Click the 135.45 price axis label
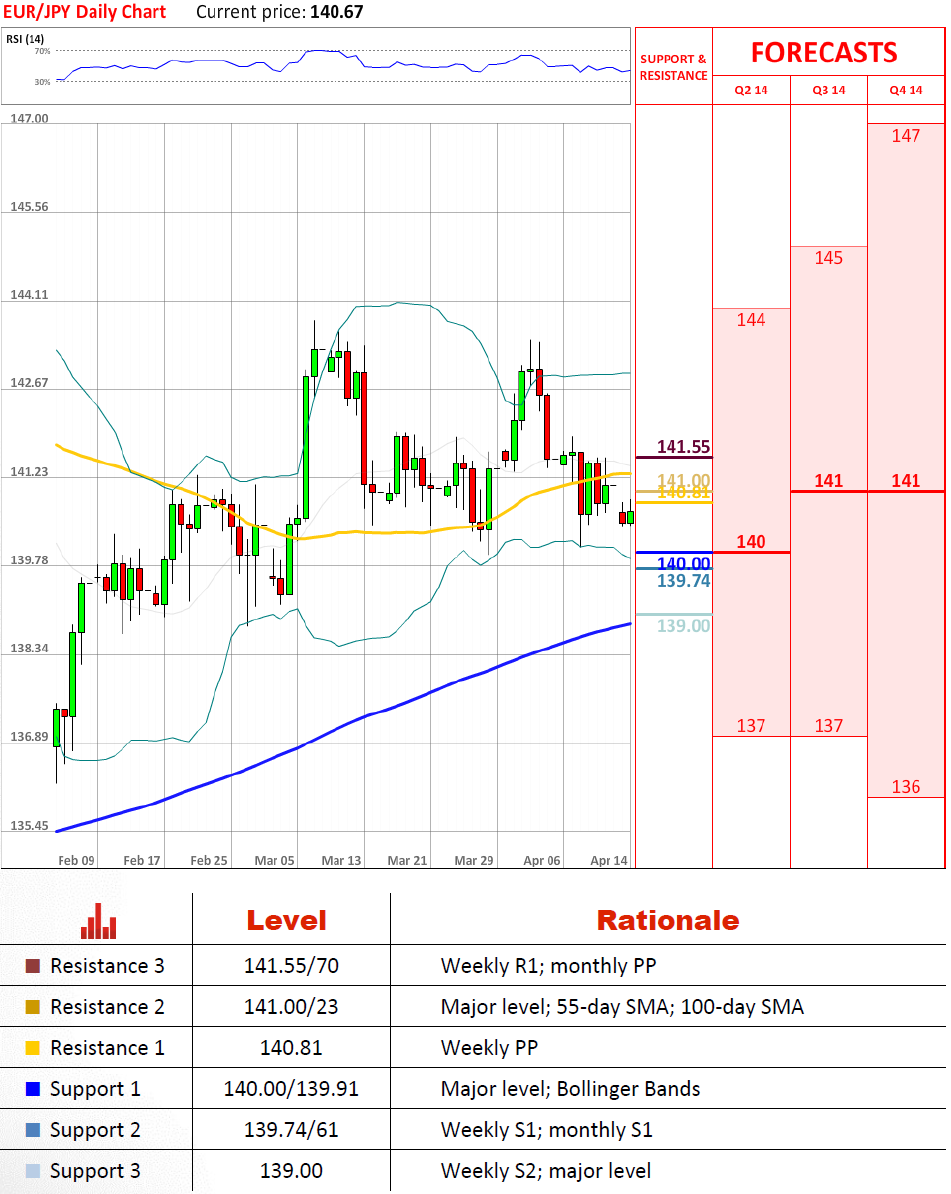 coord(29,826)
